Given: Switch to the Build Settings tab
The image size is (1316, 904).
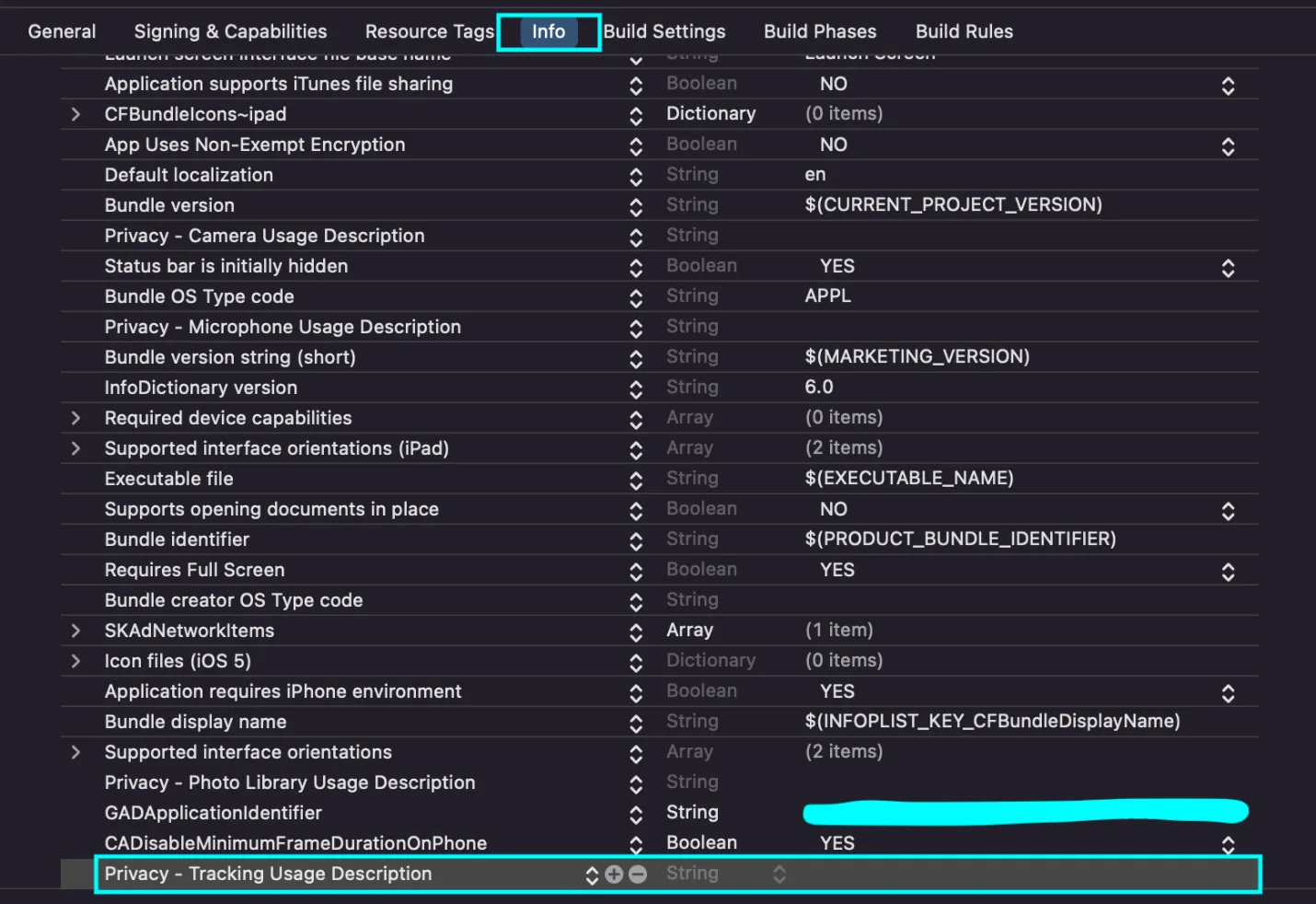Looking at the screenshot, I should pos(664,31).
